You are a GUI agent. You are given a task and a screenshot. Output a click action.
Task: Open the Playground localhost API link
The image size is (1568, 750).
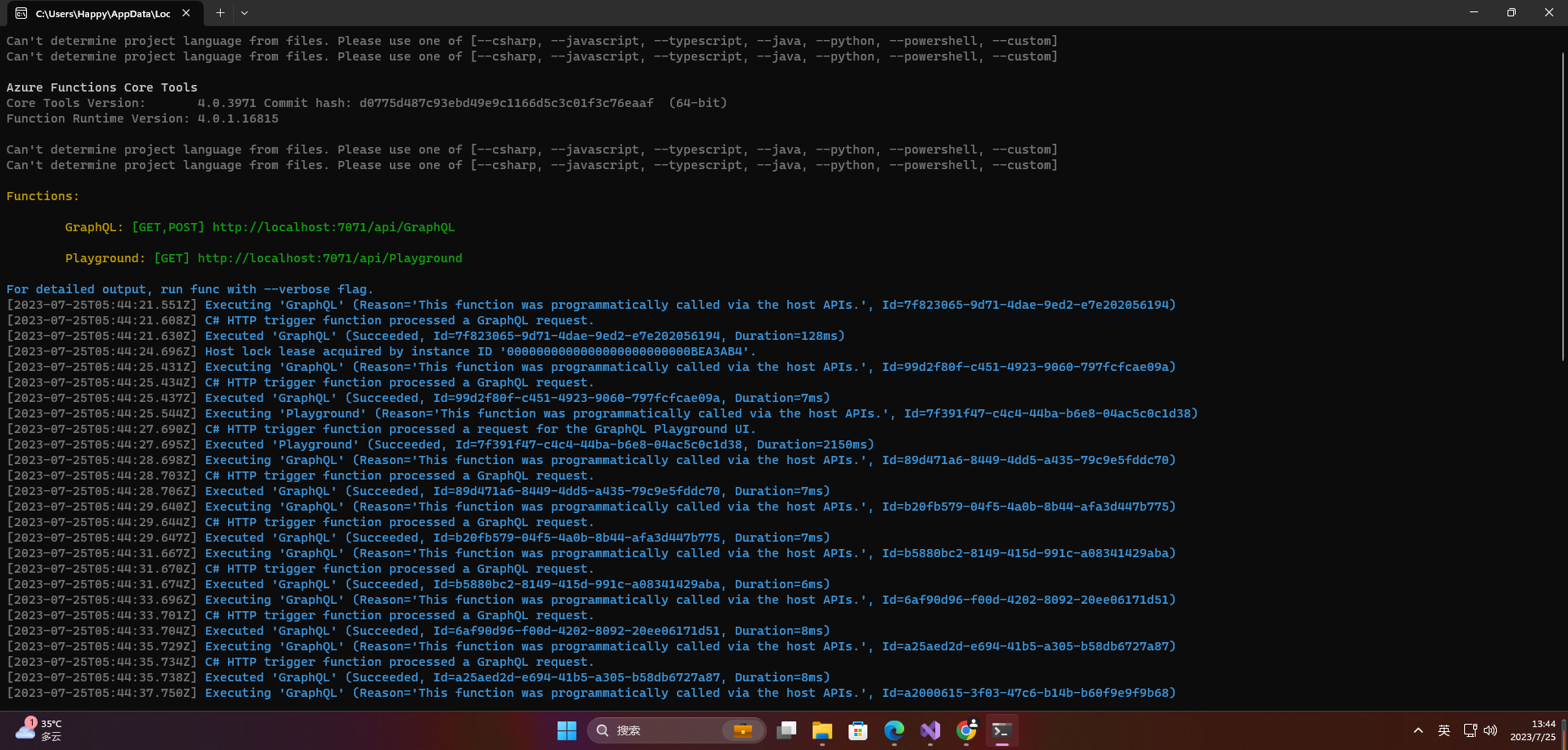[329, 258]
